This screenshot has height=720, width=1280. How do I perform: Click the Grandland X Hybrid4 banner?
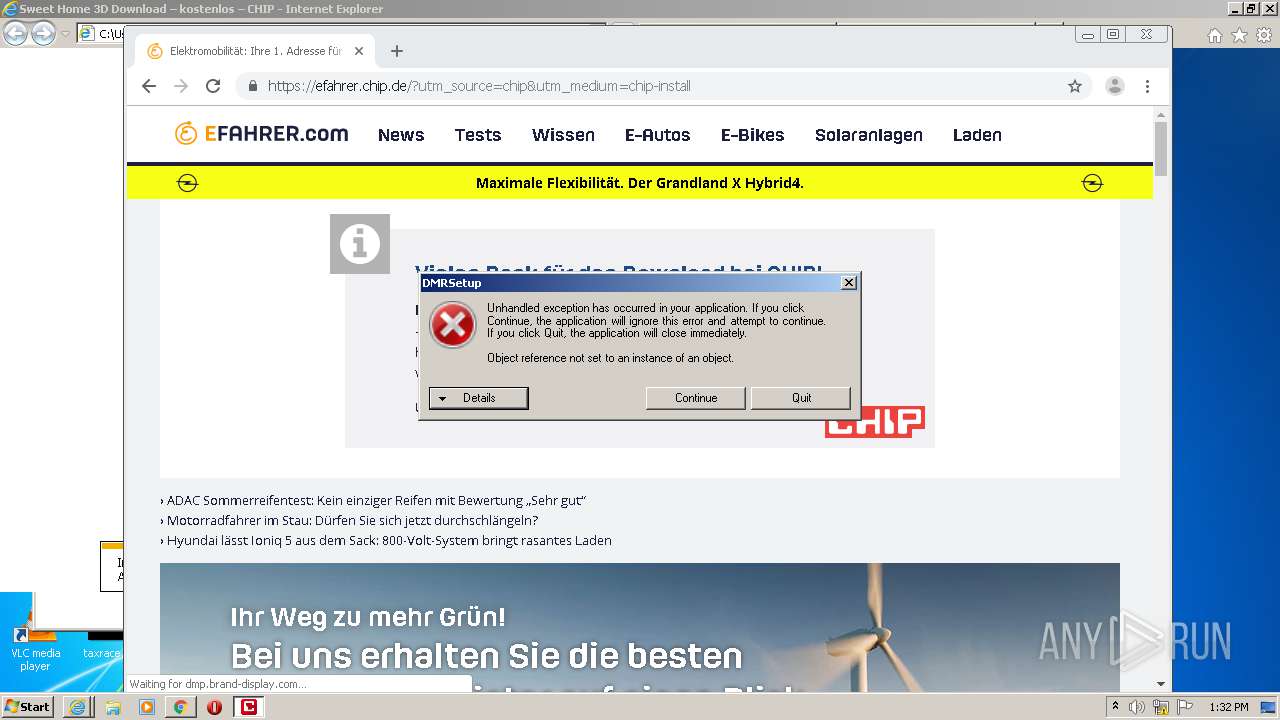tap(640, 183)
